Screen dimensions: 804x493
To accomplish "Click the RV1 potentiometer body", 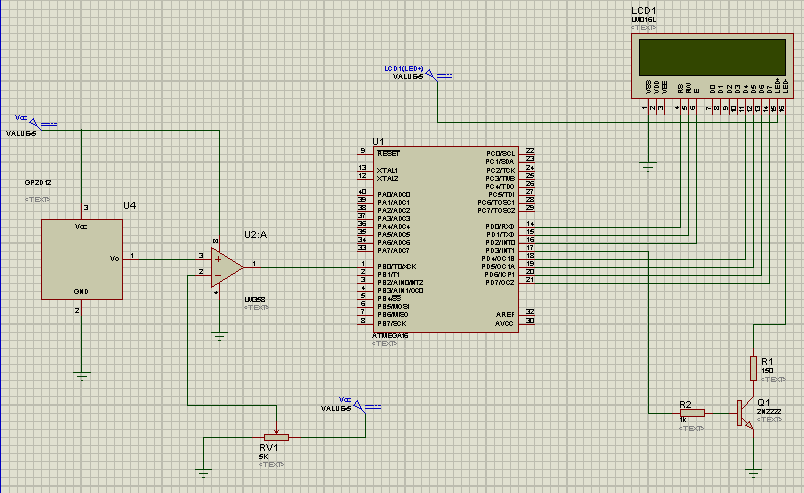I will [275, 437].
